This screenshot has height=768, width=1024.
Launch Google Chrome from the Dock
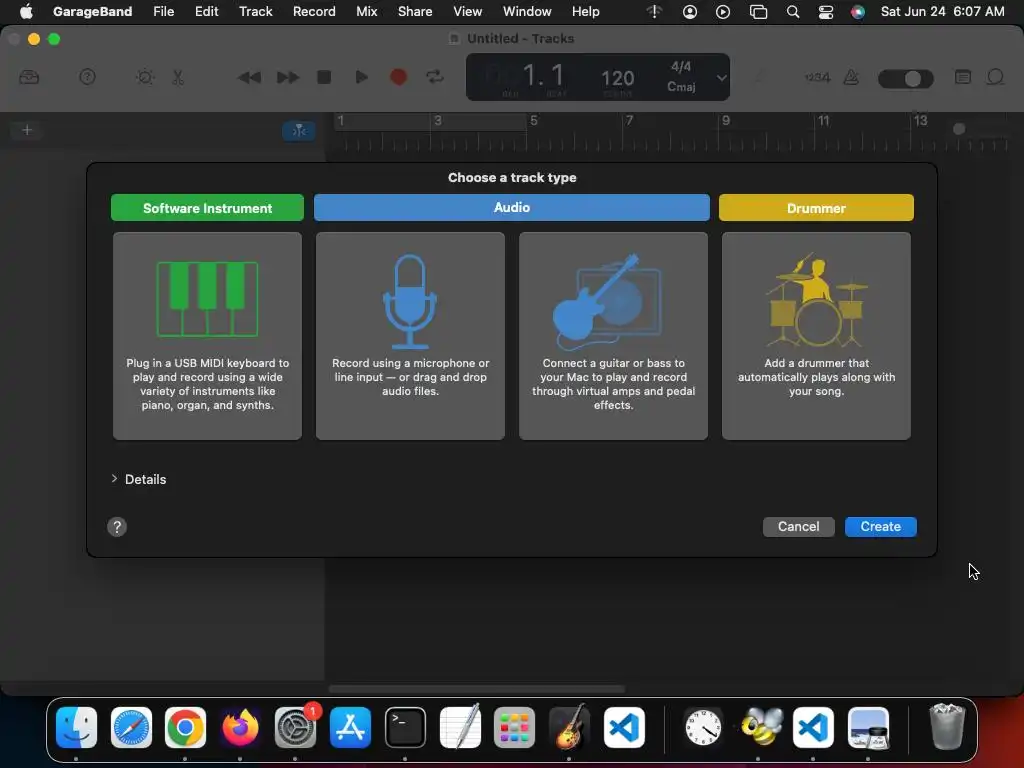click(185, 727)
